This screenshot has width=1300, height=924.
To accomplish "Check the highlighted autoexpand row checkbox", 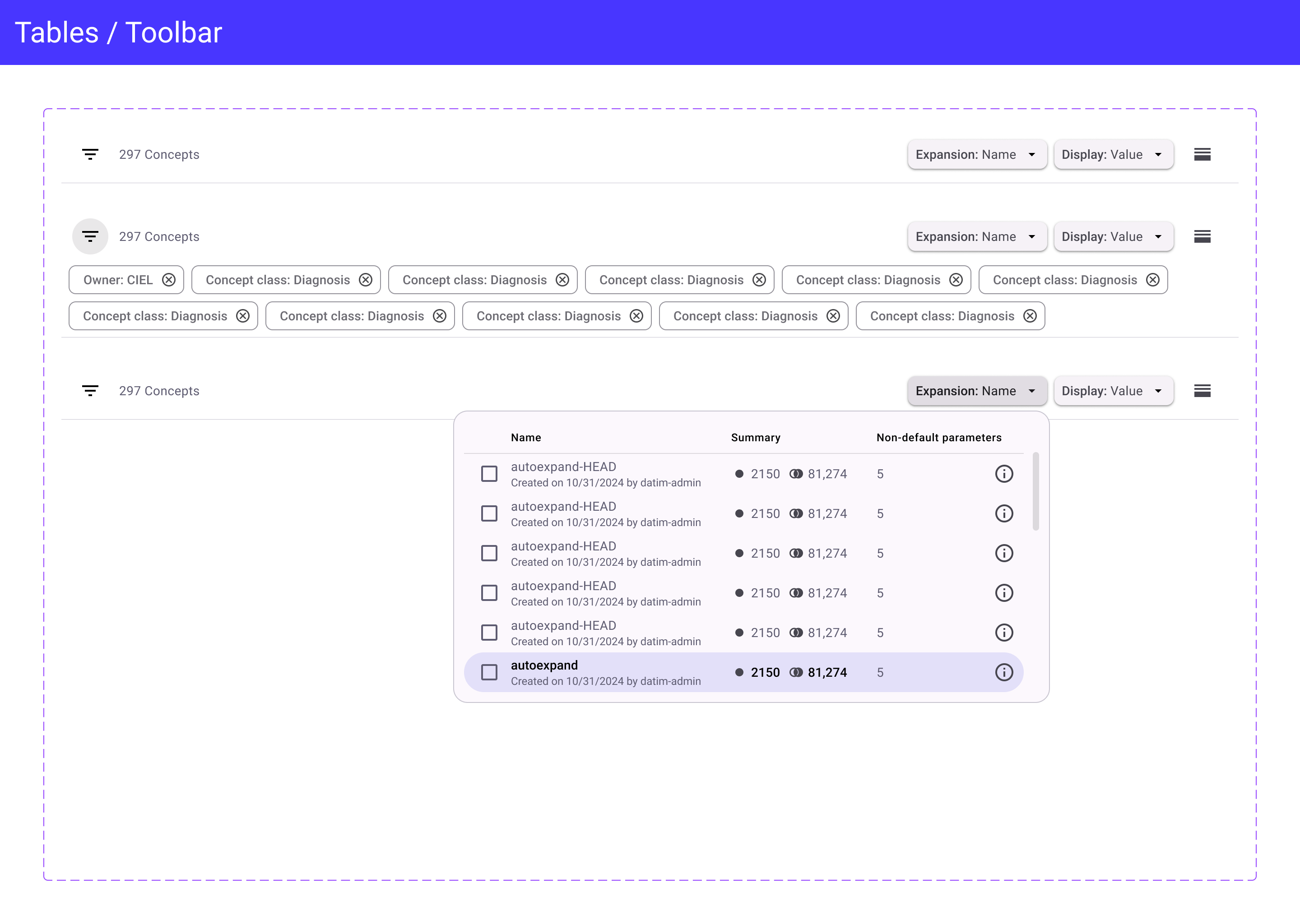I will click(x=489, y=672).
